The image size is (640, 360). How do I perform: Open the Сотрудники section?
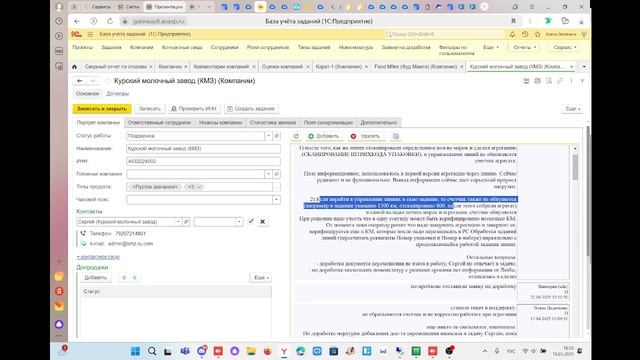point(224,47)
